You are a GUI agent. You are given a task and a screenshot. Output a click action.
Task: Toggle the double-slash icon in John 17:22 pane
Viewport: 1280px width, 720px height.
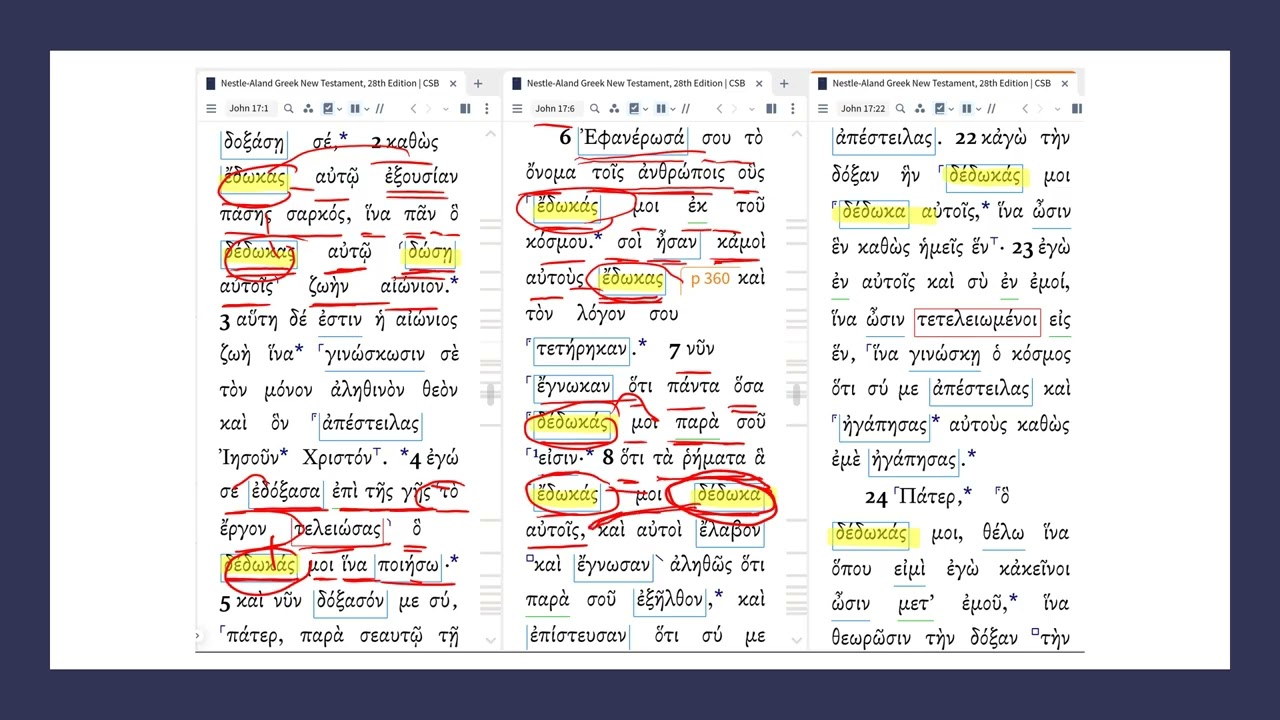click(991, 108)
